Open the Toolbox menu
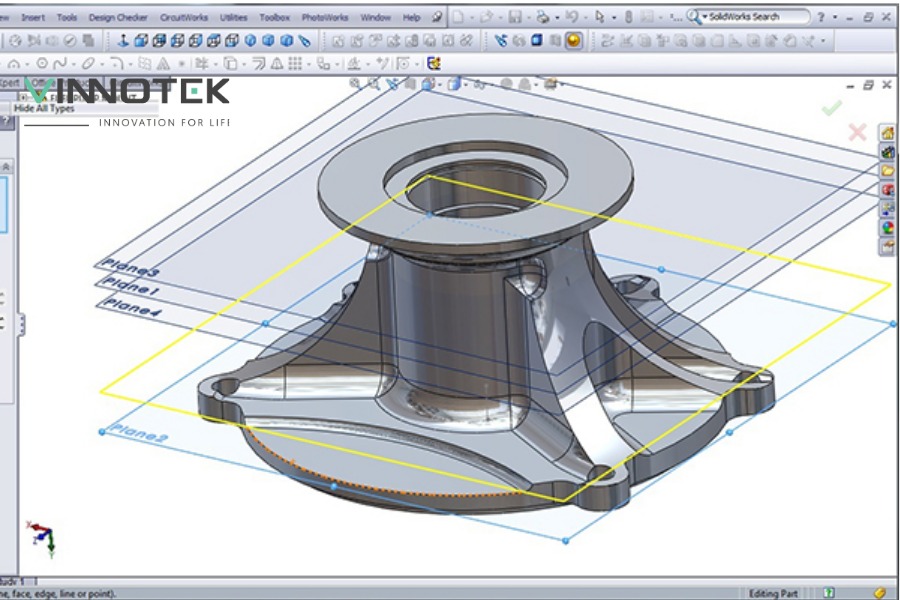This screenshot has width=900, height=600. pyautogui.click(x=274, y=17)
